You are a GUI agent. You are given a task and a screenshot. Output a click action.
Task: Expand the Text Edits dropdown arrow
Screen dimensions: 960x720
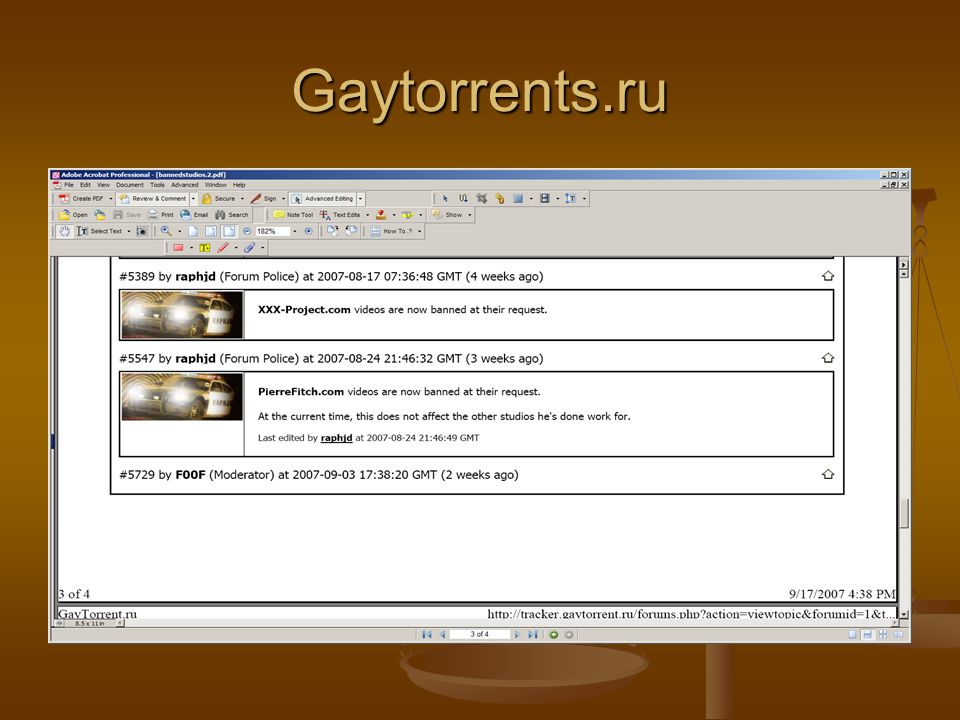[x=367, y=215]
